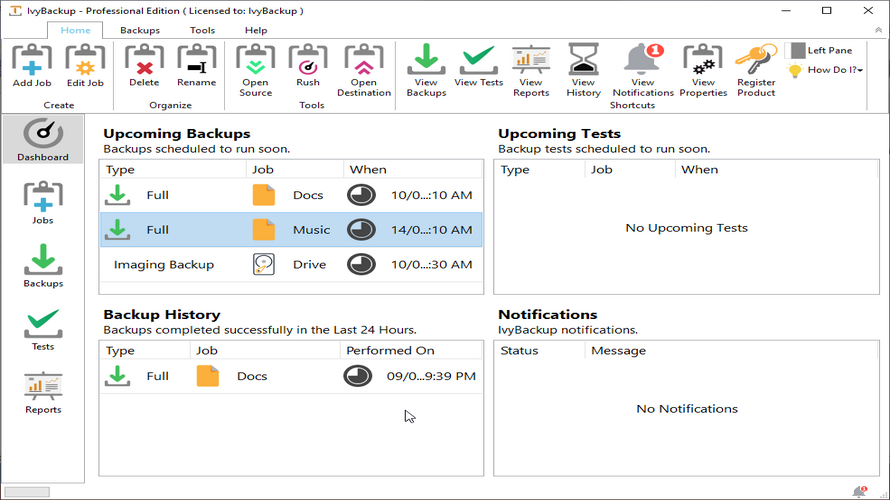
Task: Click the When column header in Upcoming Backups
Action: click(x=368, y=170)
